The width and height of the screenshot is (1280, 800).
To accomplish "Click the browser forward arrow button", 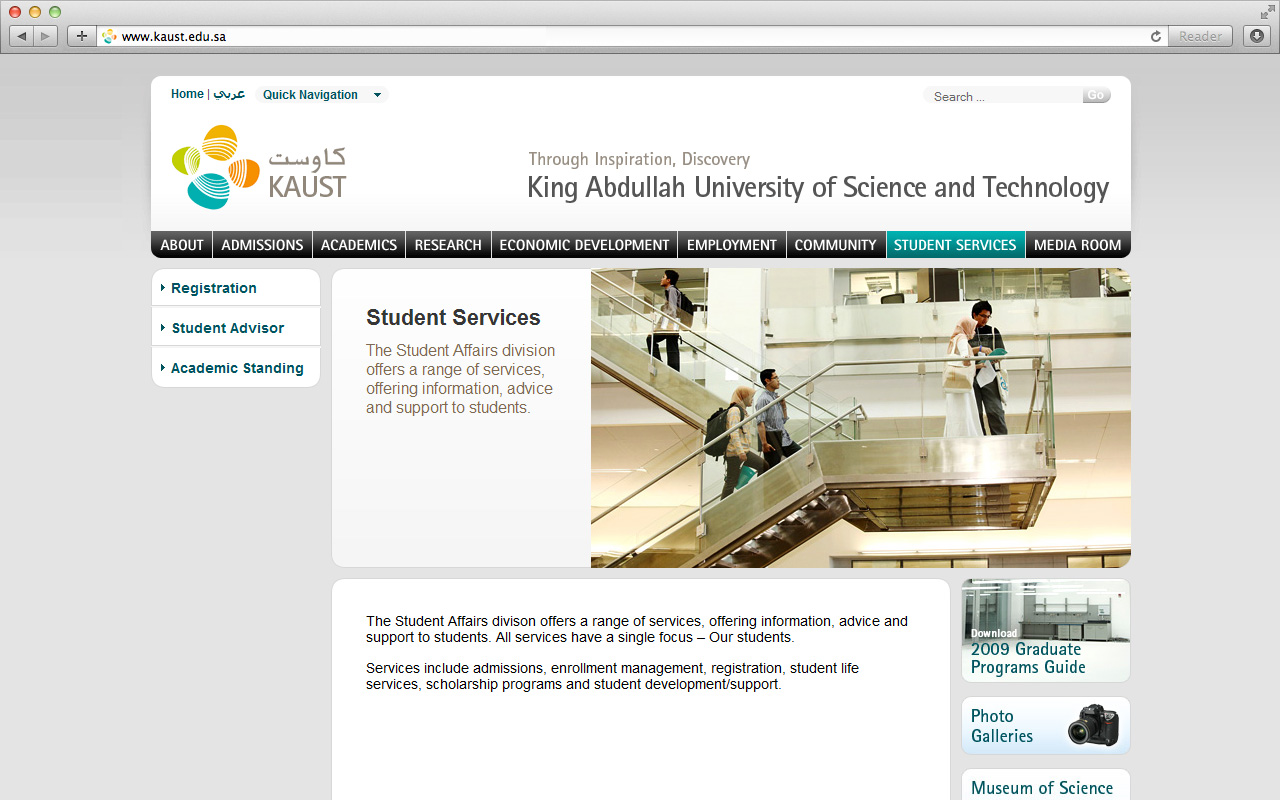I will [x=46, y=36].
